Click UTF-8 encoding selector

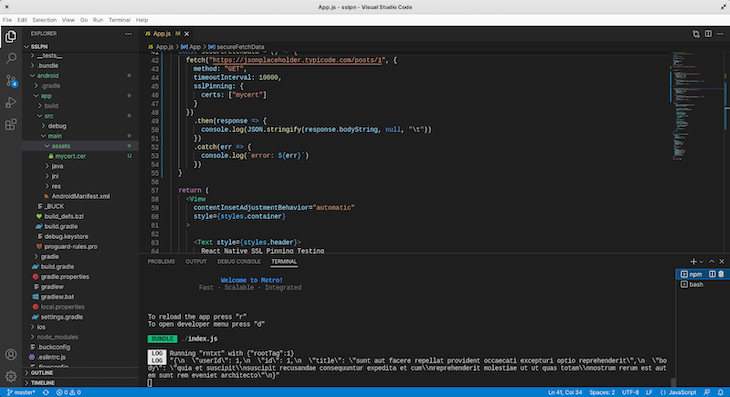(x=630, y=392)
